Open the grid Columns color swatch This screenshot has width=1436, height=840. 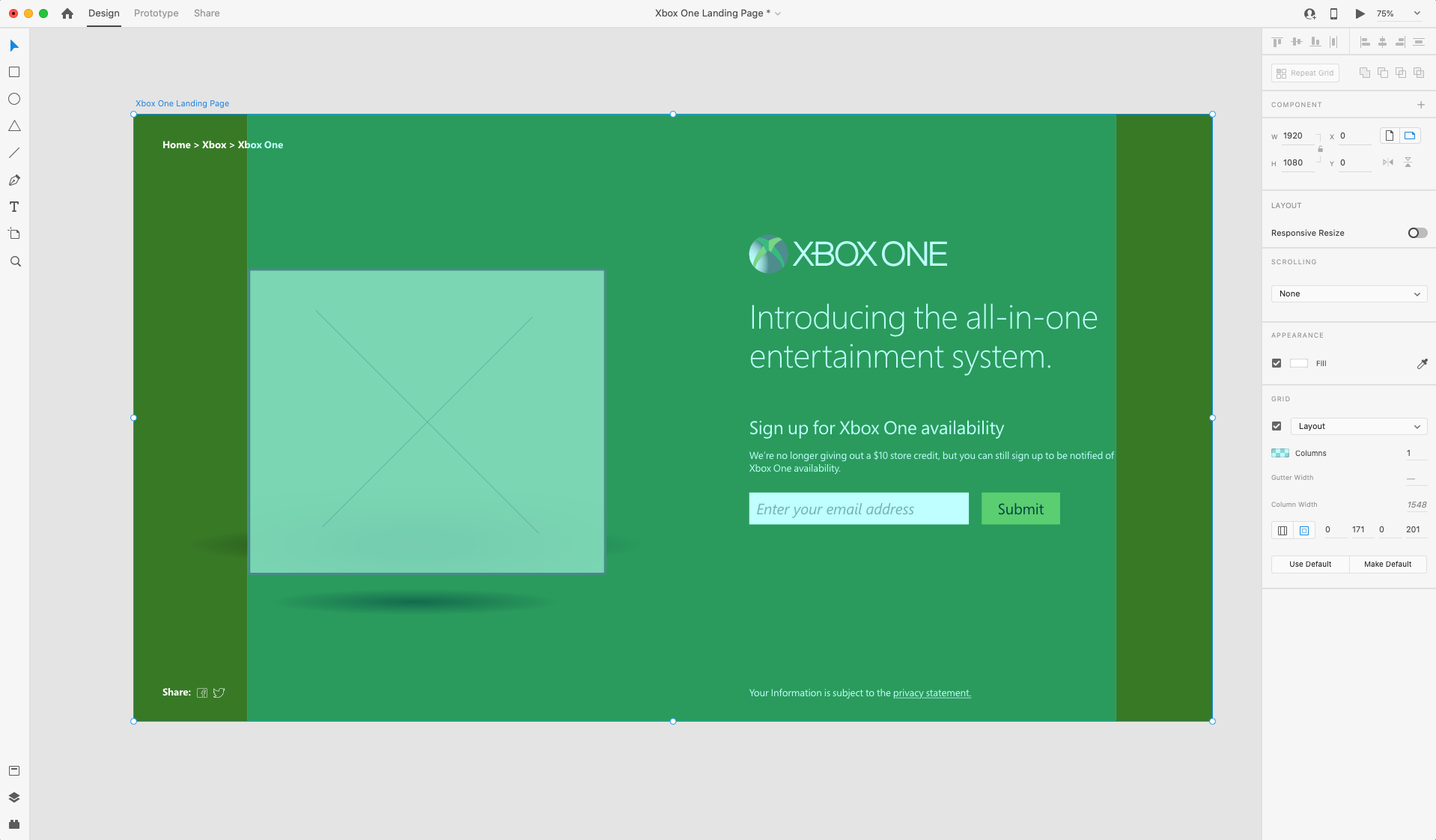click(x=1280, y=453)
